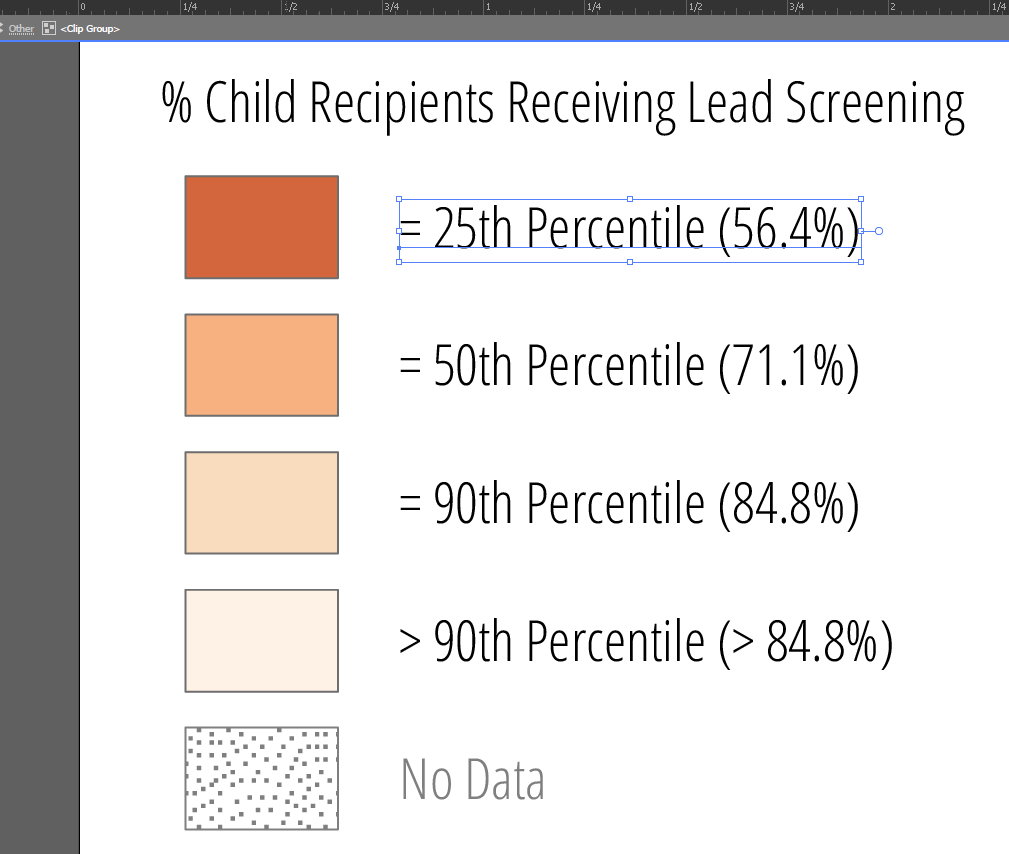Screen dimensions: 1009x854
Task: Click the text out-port circle beside selected label
Action: click(879, 231)
